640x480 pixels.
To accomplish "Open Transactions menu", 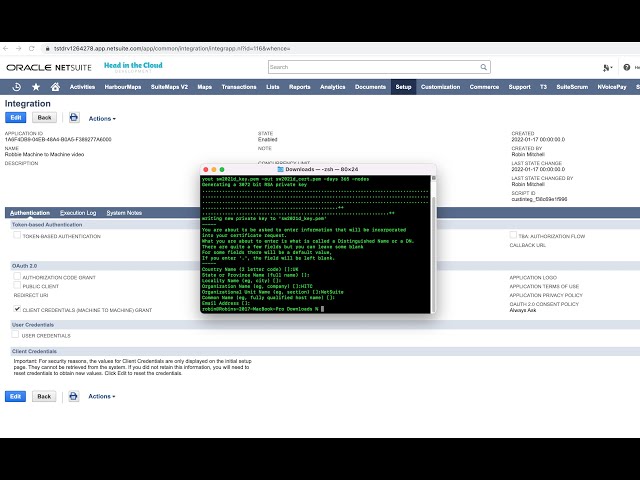I will click(239, 87).
